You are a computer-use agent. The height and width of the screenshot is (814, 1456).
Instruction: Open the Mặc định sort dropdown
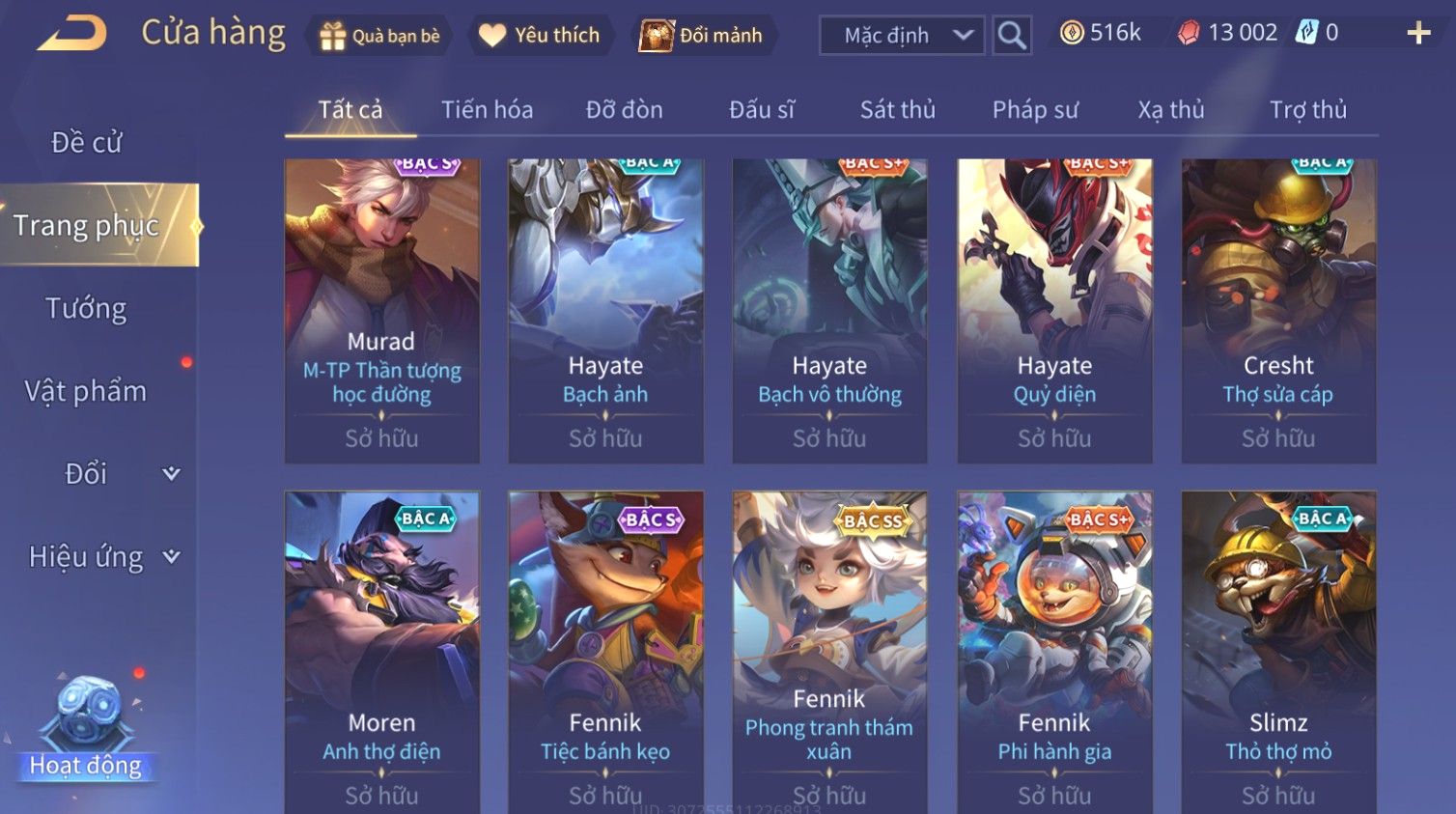[x=902, y=36]
